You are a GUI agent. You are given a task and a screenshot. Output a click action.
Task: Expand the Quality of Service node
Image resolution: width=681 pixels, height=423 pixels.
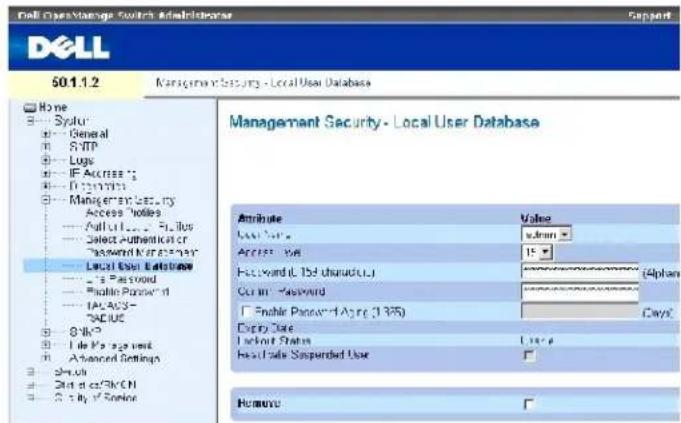pos(30,397)
